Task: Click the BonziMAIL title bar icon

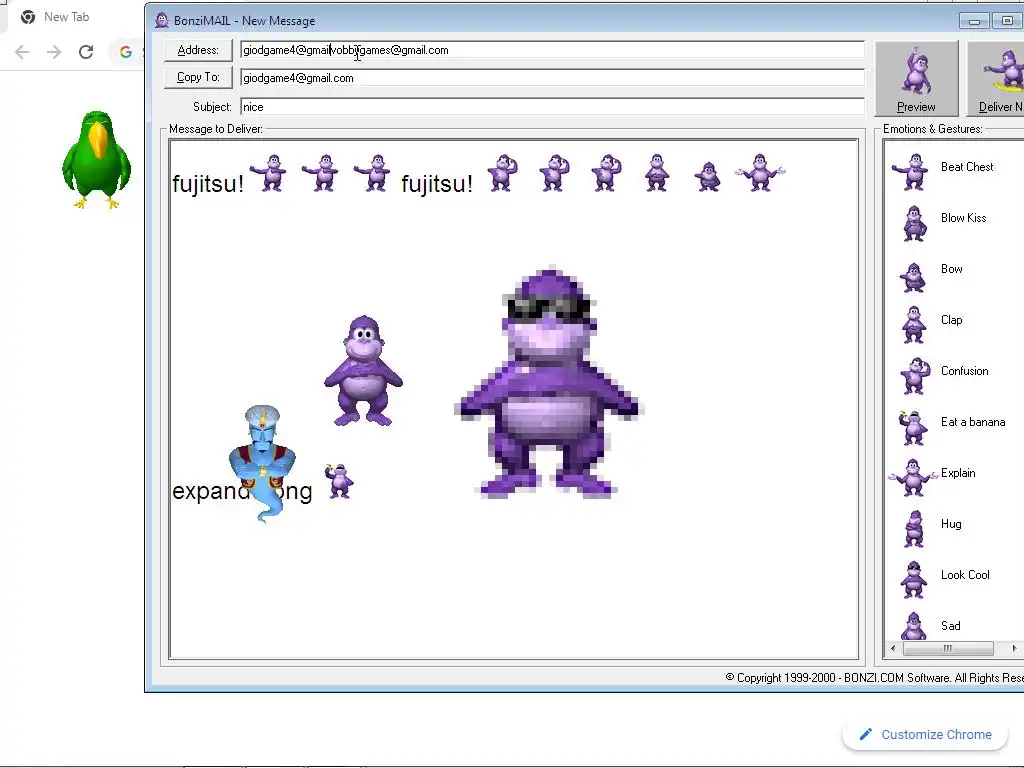Action: 161,20
